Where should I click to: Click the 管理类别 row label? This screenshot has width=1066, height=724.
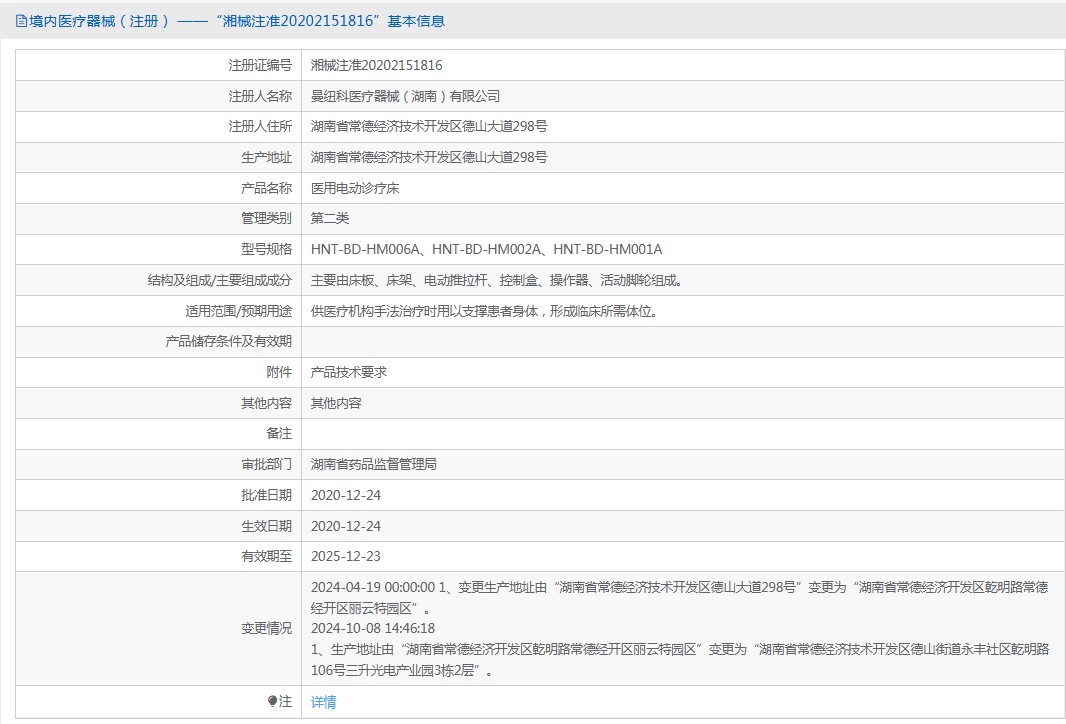tap(266, 218)
